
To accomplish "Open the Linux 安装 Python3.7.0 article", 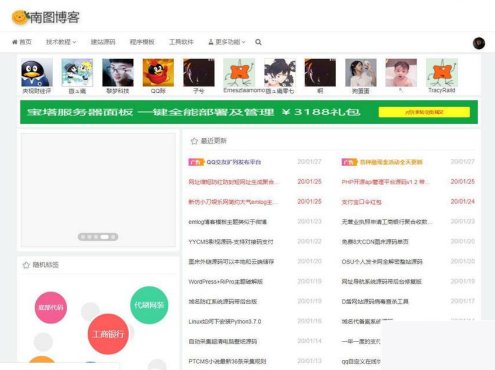I will pyautogui.click(x=225, y=321).
